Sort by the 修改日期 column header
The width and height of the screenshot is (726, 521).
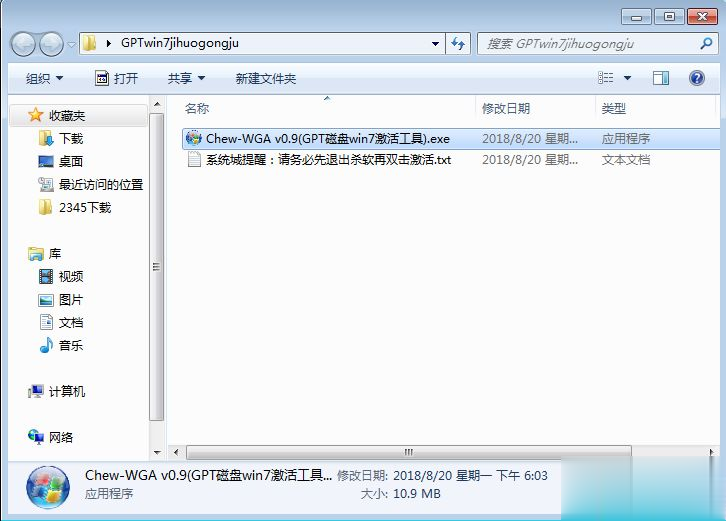(506, 108)
